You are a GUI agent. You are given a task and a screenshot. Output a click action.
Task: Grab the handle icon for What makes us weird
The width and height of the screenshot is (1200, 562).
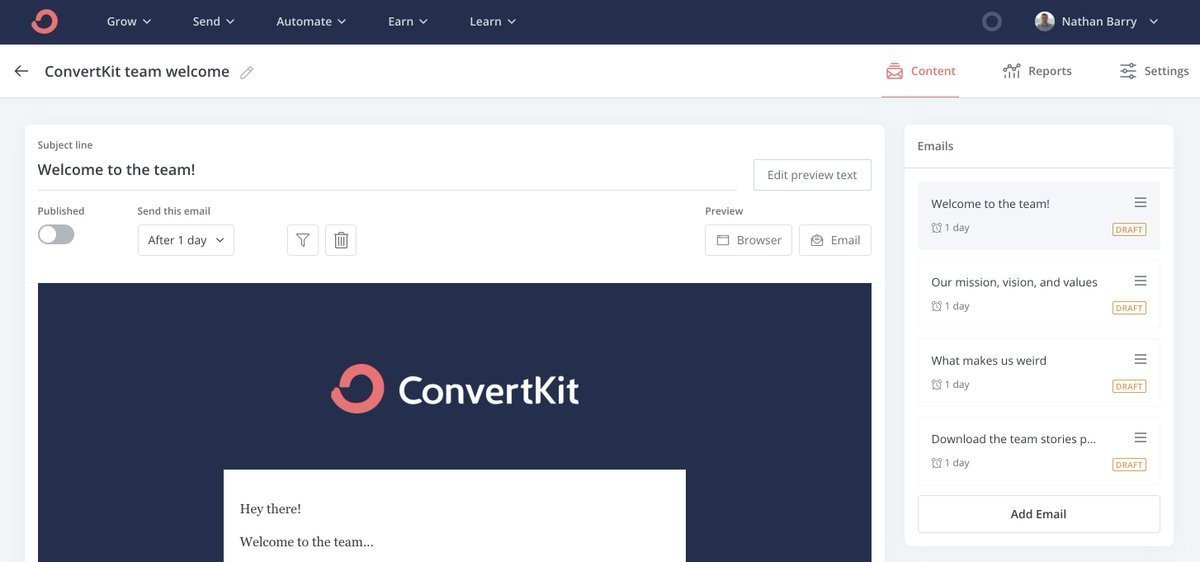(1141, 359)
